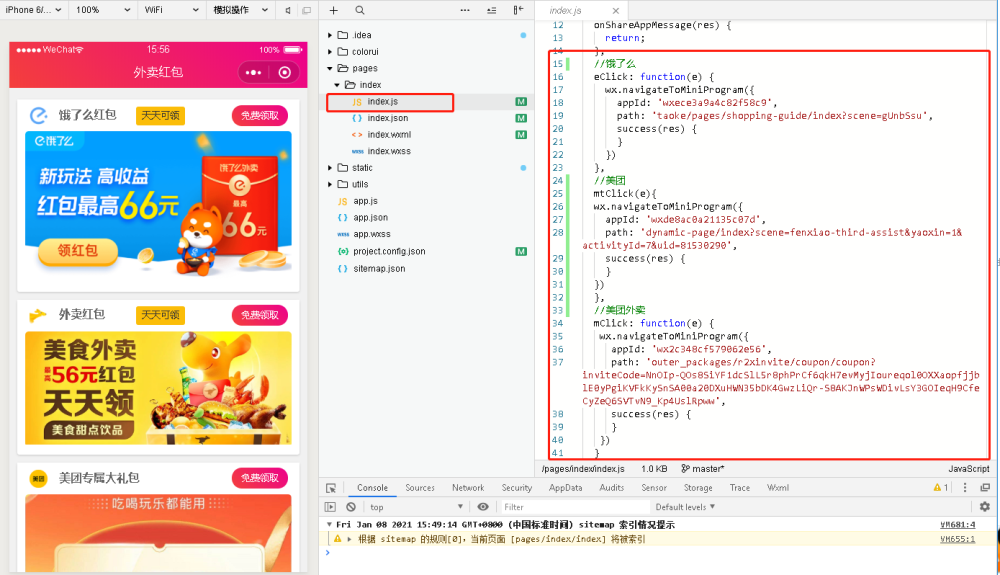Expand the static folder
1000x575 pixels.
tap(330, 168)
